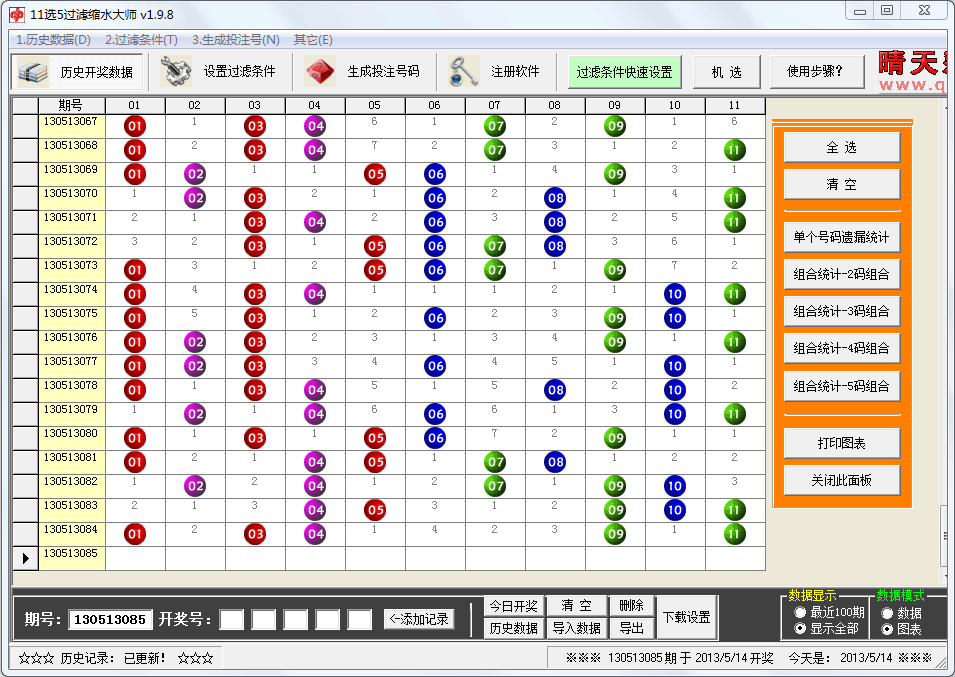This screenshot has width=955, height=677.
Task: Select purple ball 04 in row 130513068
Action: pos(315,150)
